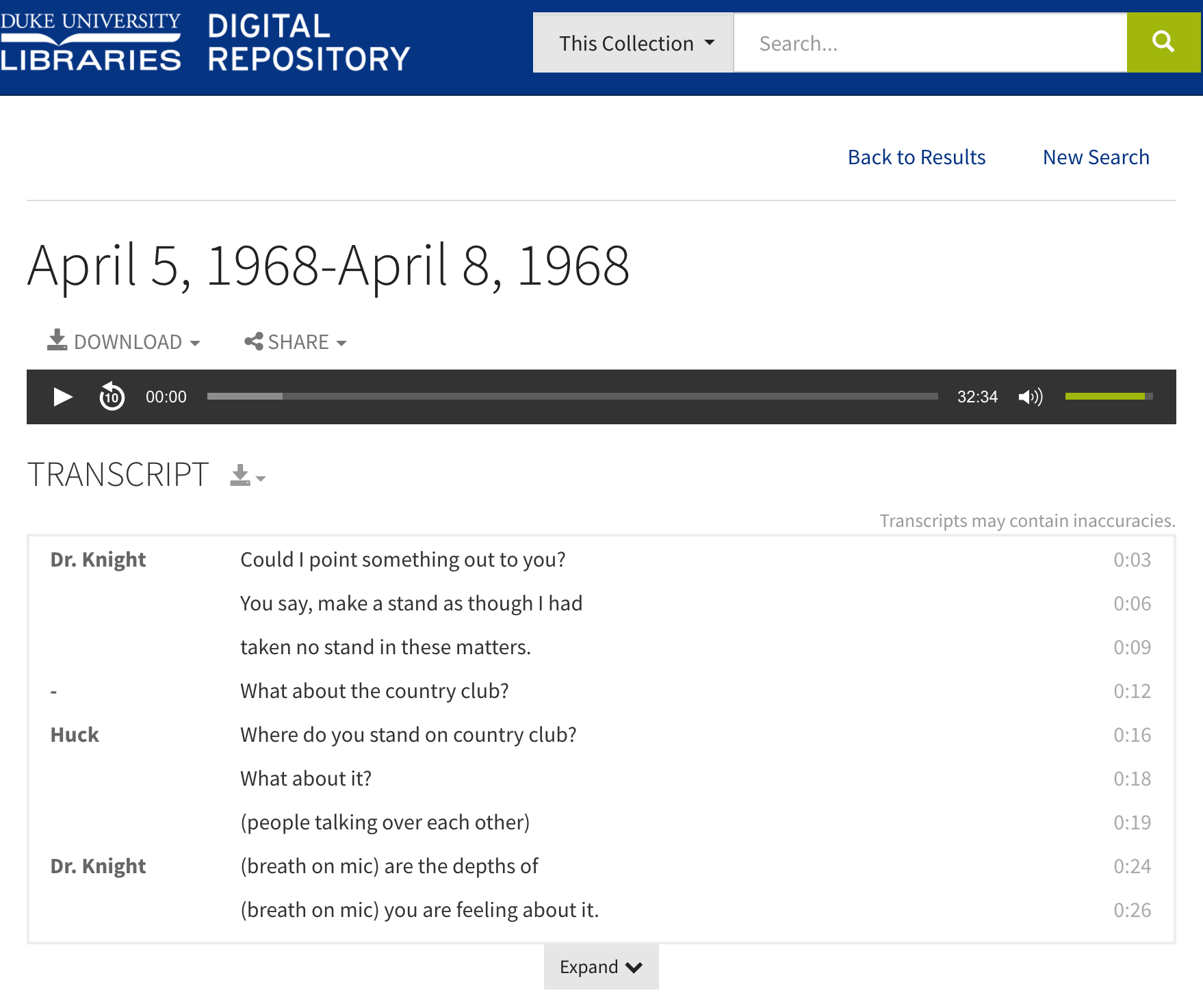Image resolution: width=1203 pixels, height=1008 pixels.
Task: Click the 32:34 duration display
Action: [x=977, y=397]
